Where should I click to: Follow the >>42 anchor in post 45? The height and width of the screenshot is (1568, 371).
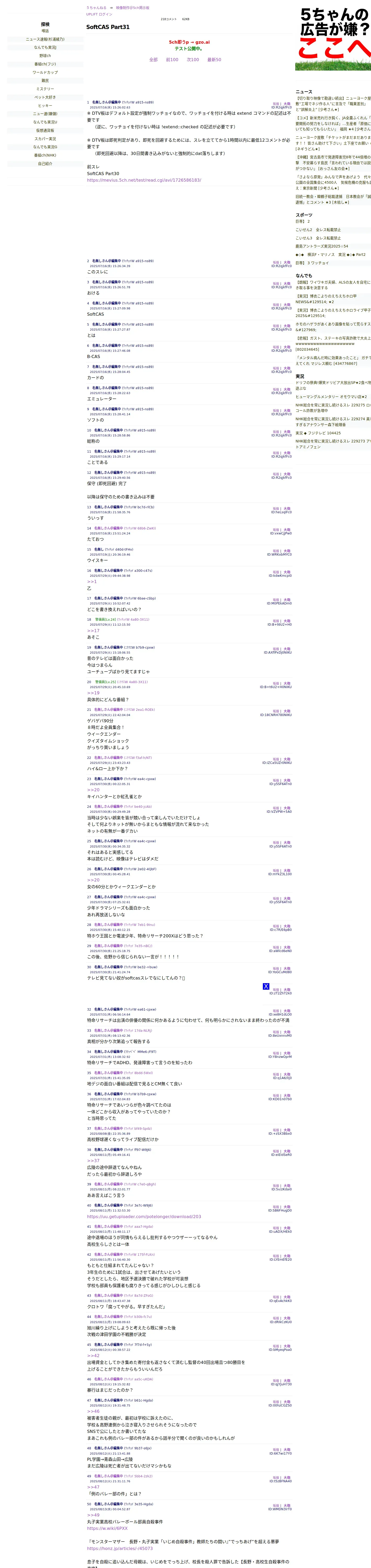click(x=93, y=1356)
